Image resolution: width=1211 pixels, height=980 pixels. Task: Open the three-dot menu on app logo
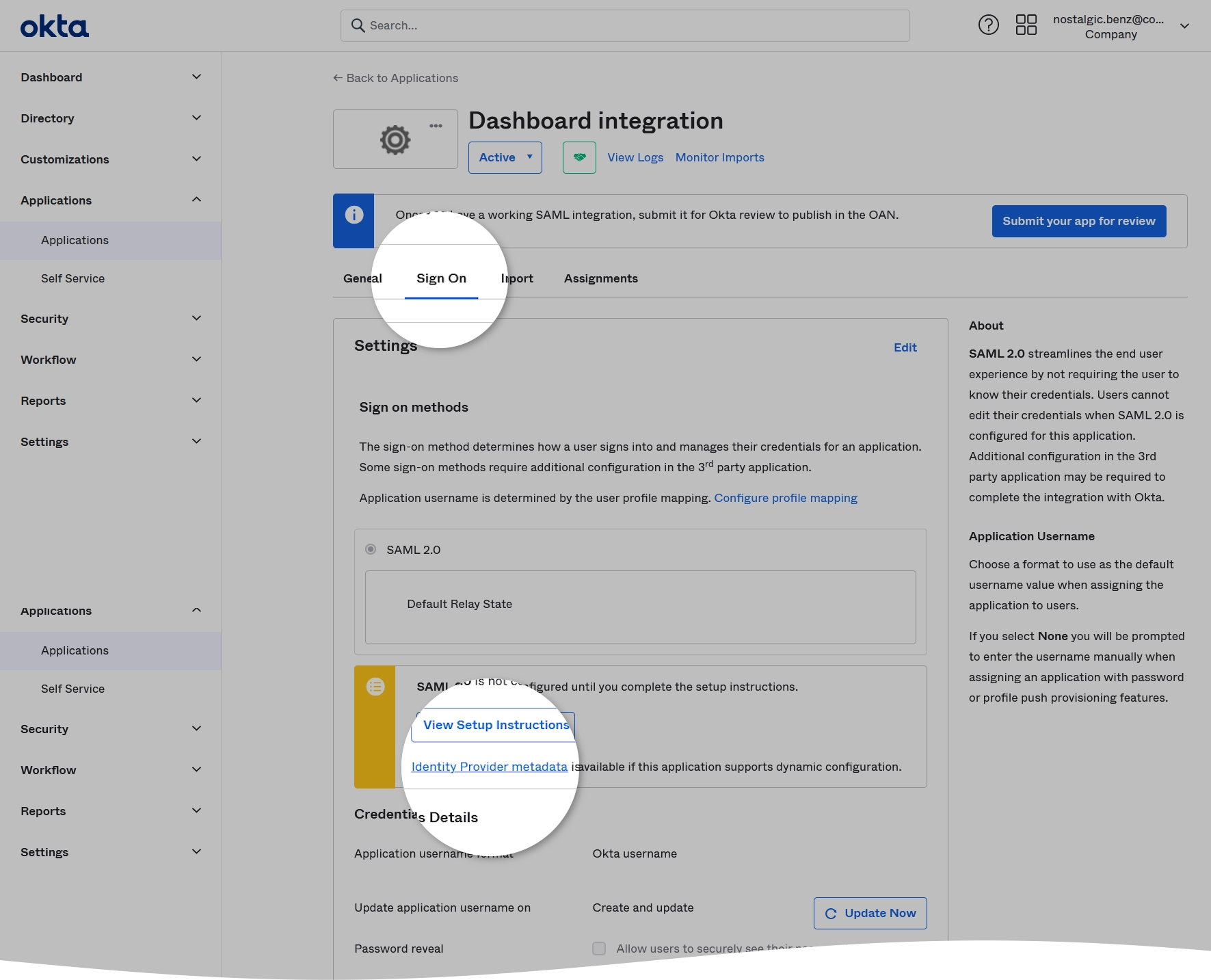pos(436,126)
